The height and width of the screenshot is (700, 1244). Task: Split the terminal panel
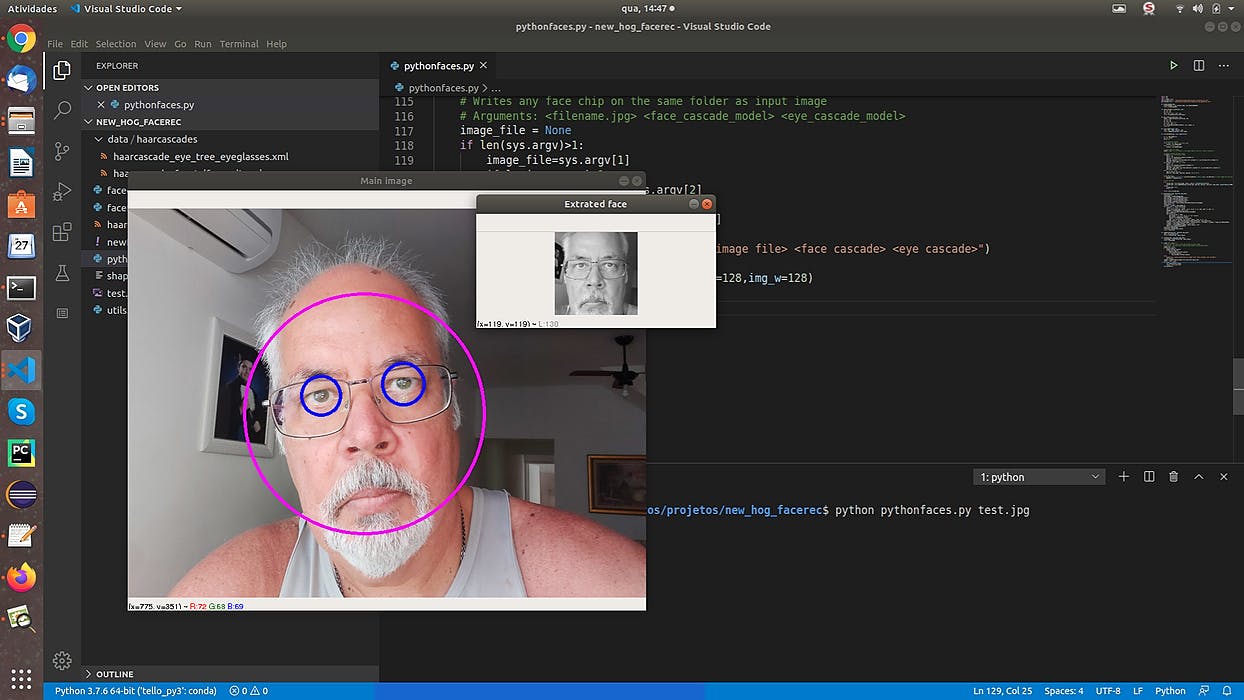coord(1148,476)
